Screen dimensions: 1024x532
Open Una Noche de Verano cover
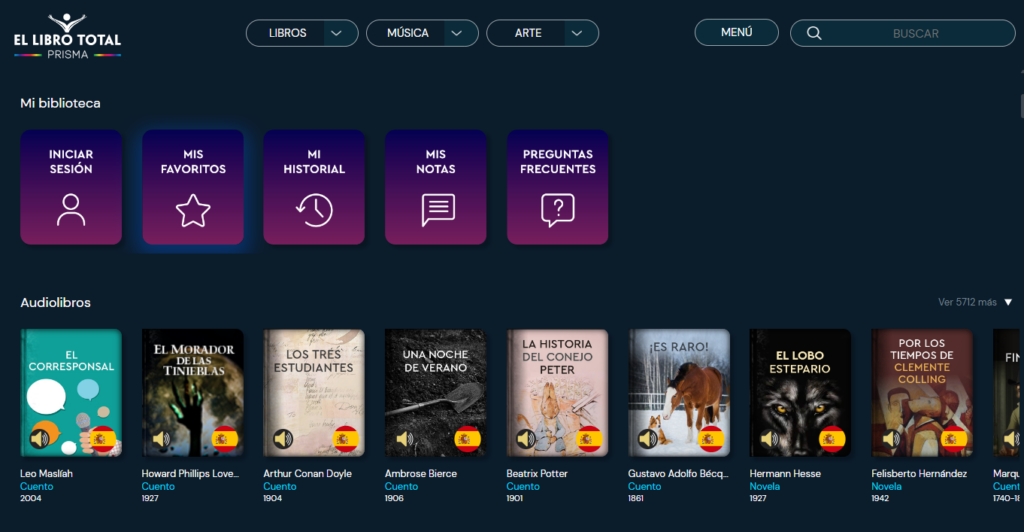(436, 392)
